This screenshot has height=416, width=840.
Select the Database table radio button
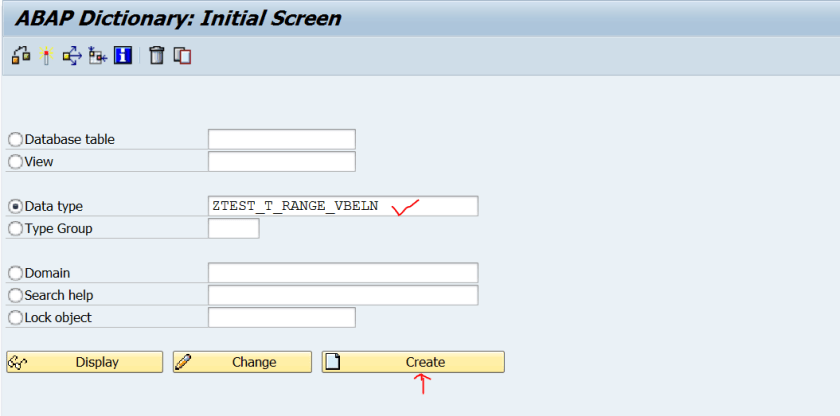click(15, 140)
